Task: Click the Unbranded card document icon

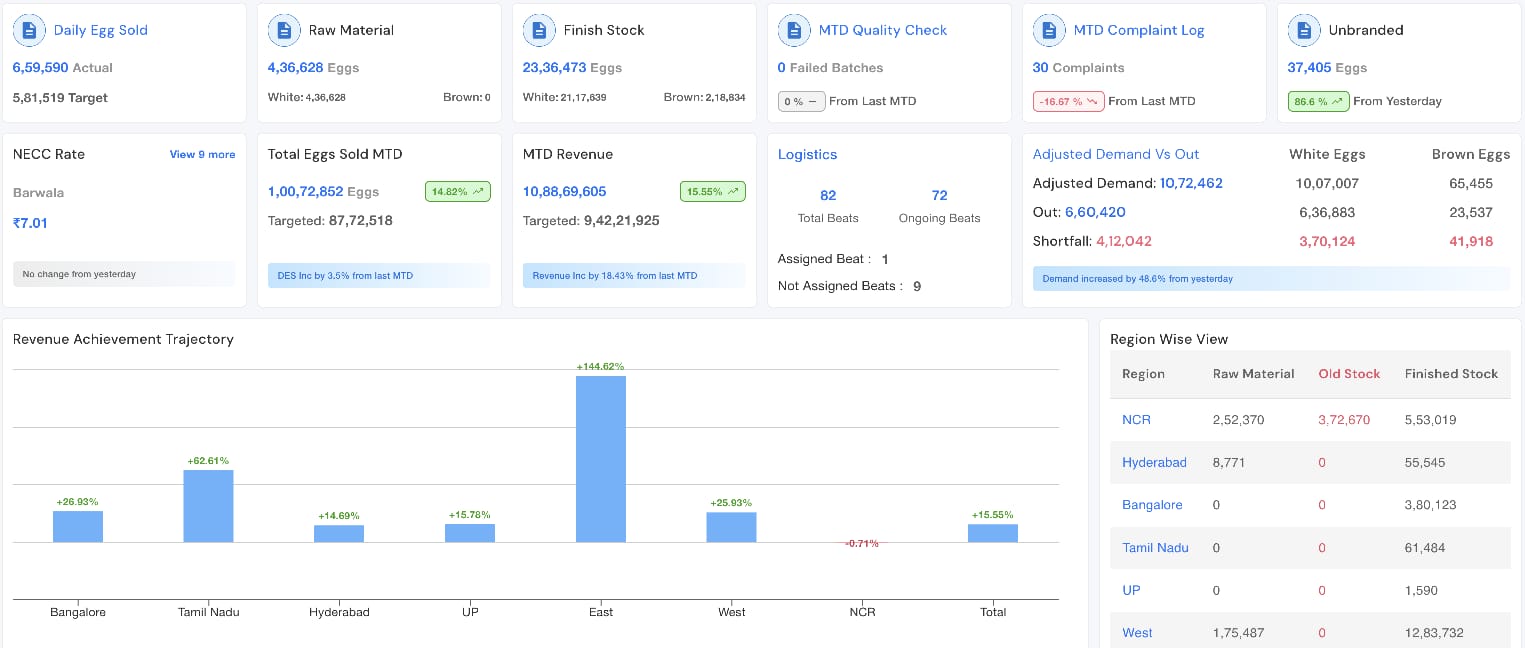Action: coord(1305,30)
